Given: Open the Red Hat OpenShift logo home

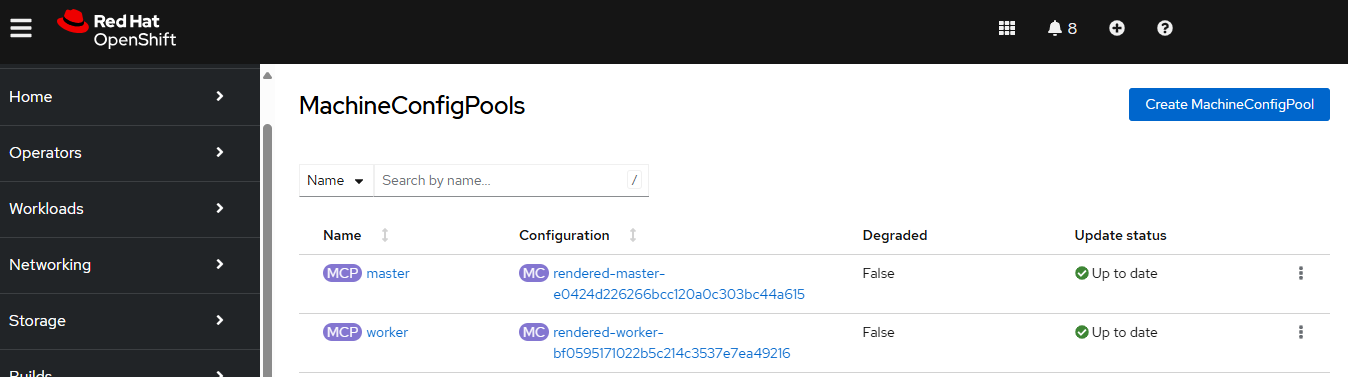Looking at the screenshot, I should click(x=117, y=28).
